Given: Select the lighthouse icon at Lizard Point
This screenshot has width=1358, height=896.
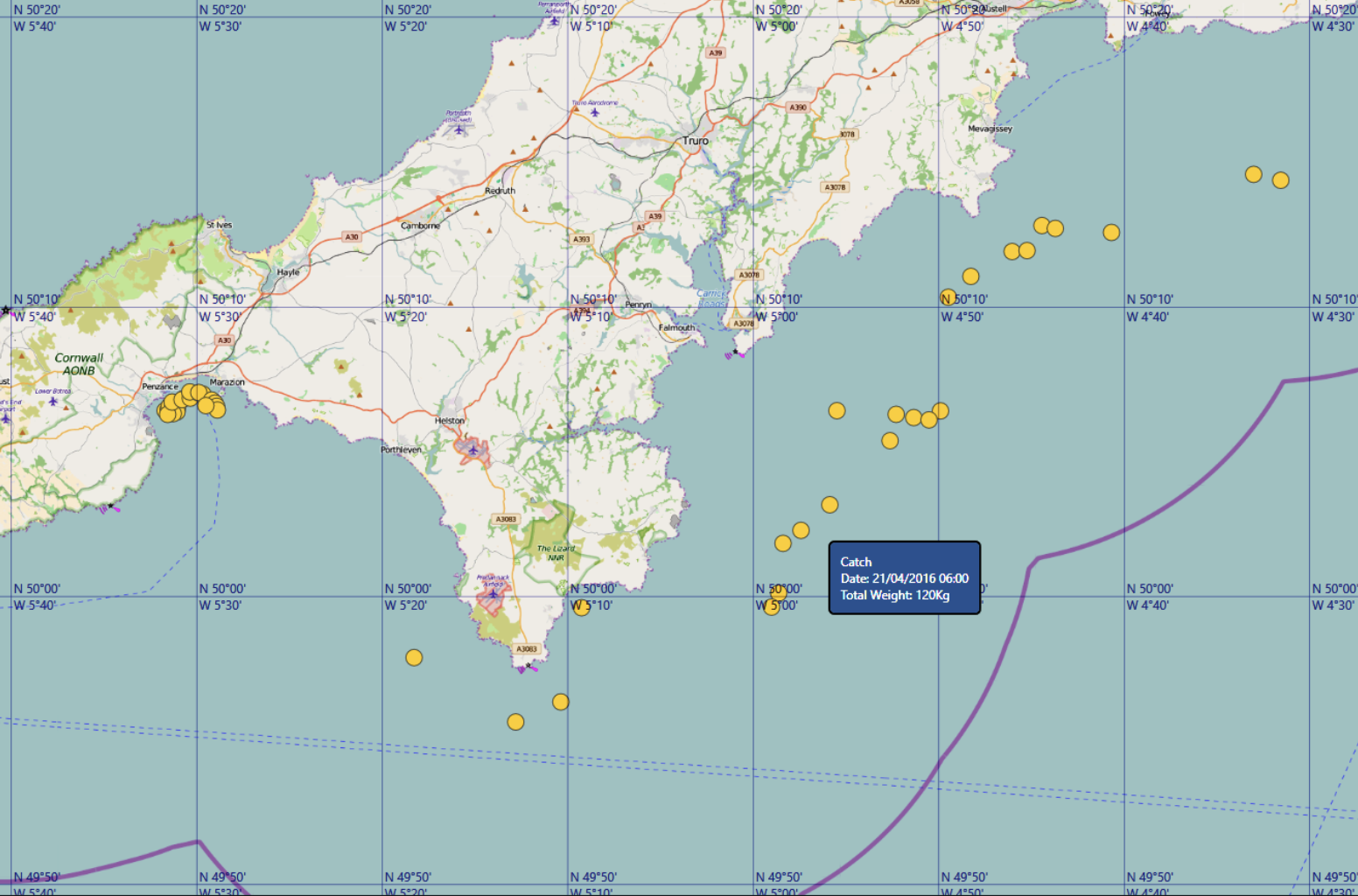Looking at the screenshot, I should (528, 668).
